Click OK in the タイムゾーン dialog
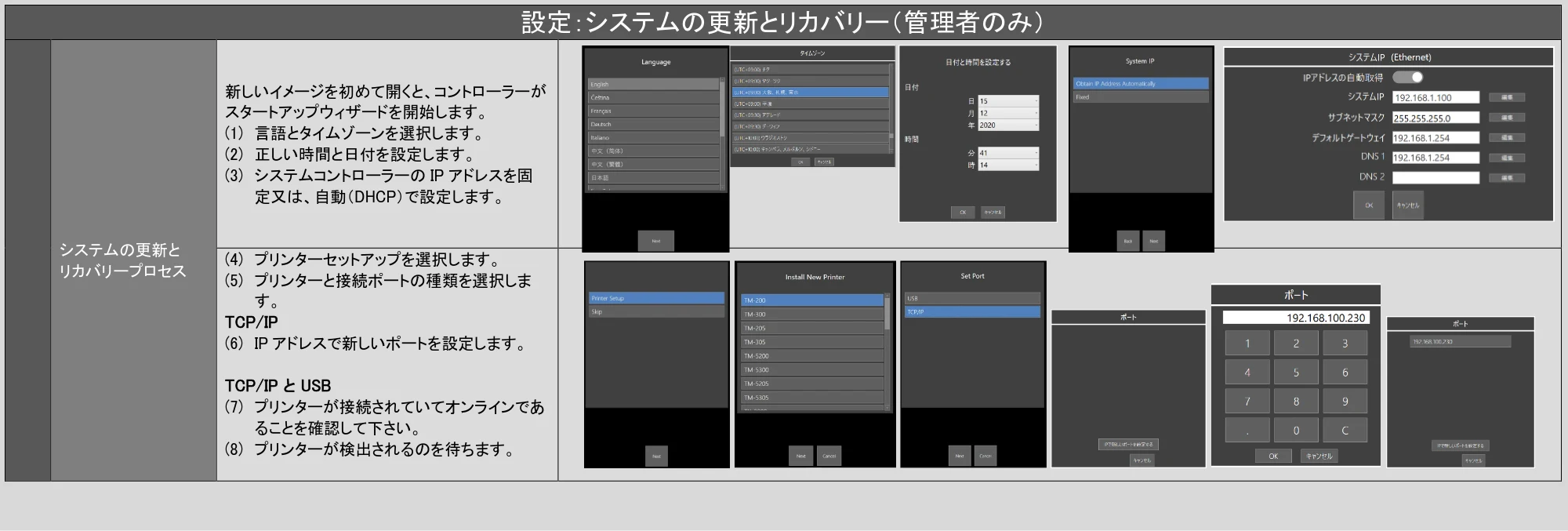The height and width of the screenshot is (531, 1568). click(x=800, y=162)
